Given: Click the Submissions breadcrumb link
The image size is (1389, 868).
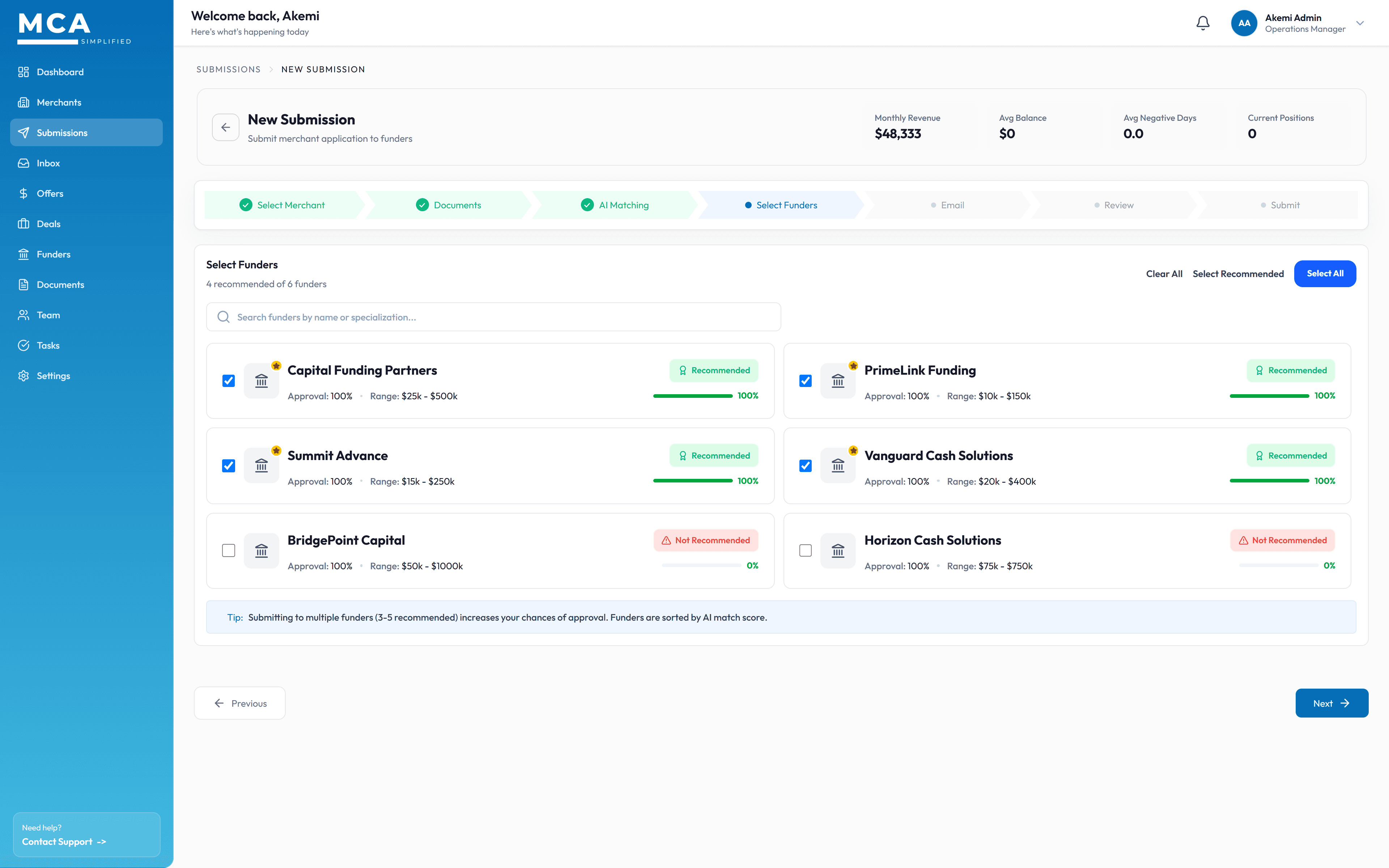Looking at the screenshot, I should click(x=229, y=69).
